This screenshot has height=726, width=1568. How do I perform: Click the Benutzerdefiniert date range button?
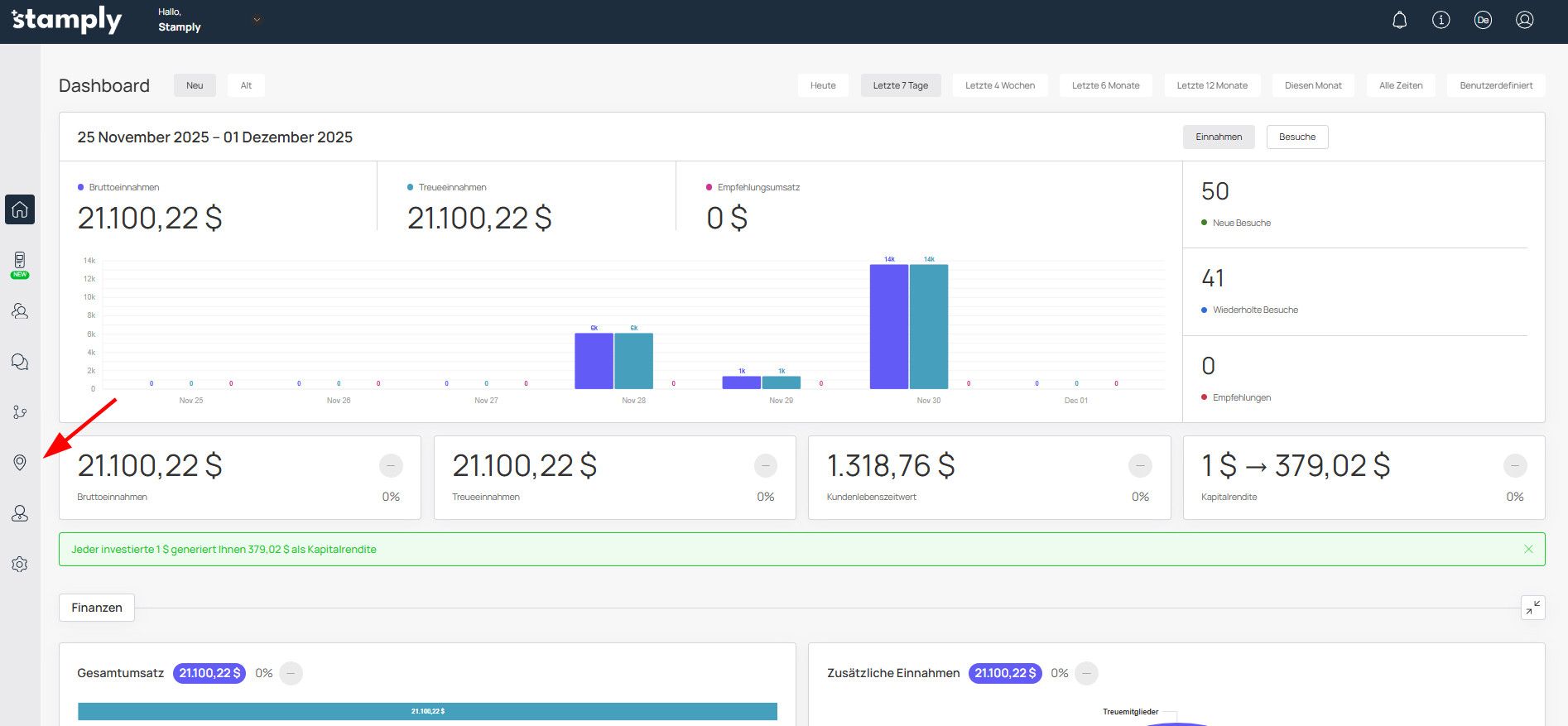(x=1495, y=85)
